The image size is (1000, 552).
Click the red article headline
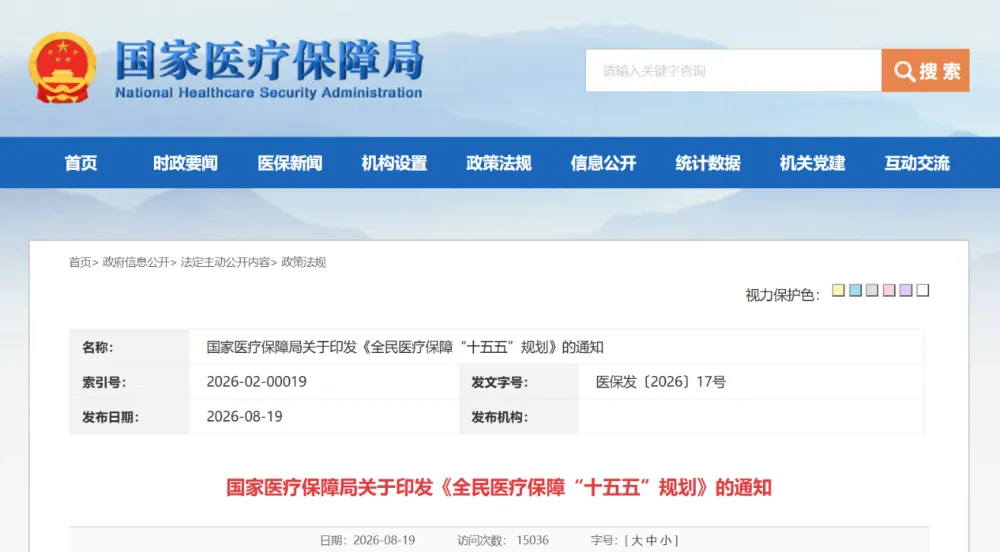pos(499,488)
